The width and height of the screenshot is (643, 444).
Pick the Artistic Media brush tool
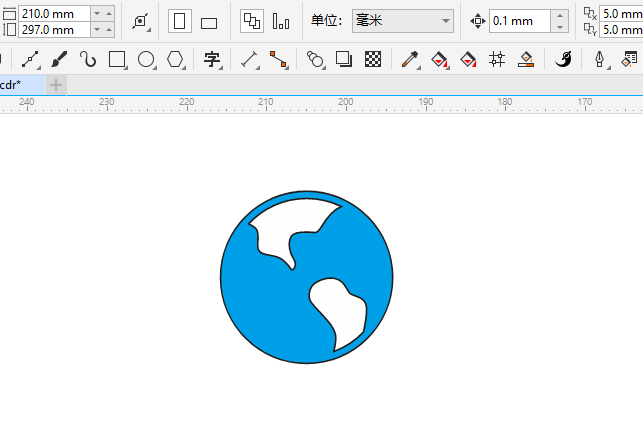coord(60,60)
